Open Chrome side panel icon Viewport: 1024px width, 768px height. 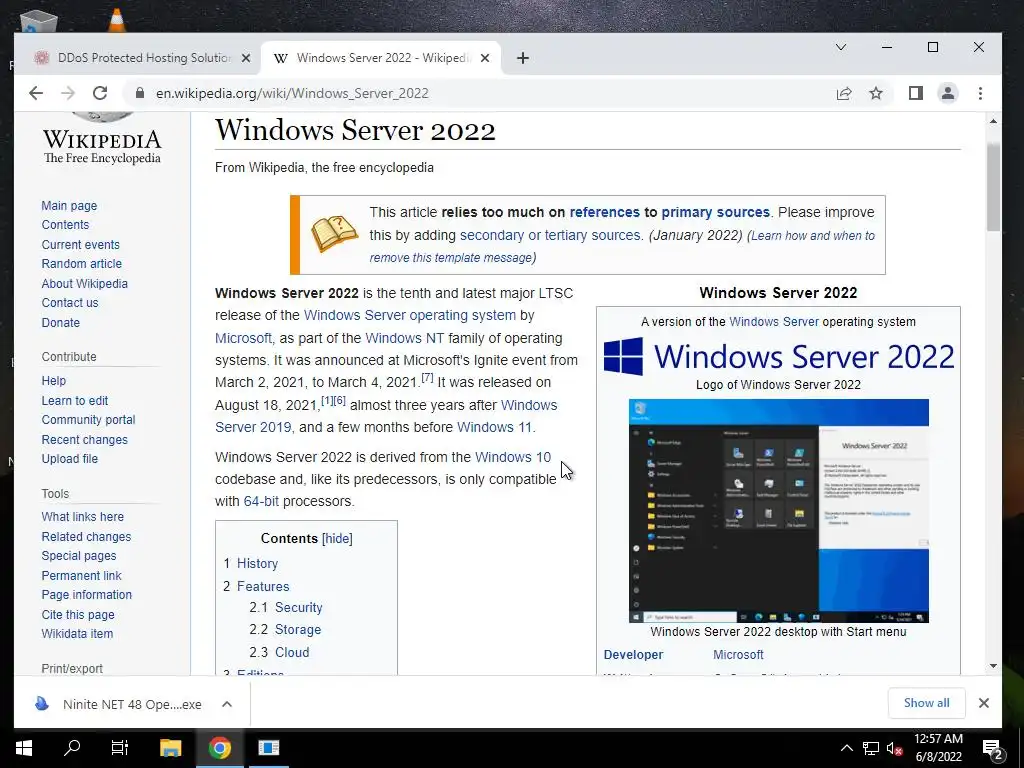(x=916, y=93)
